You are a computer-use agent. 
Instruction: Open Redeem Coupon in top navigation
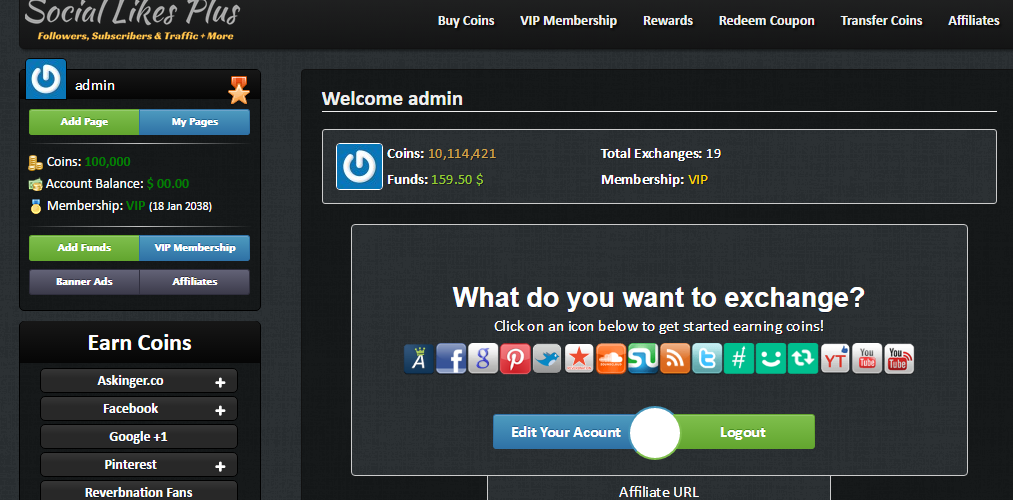point(767,21)
